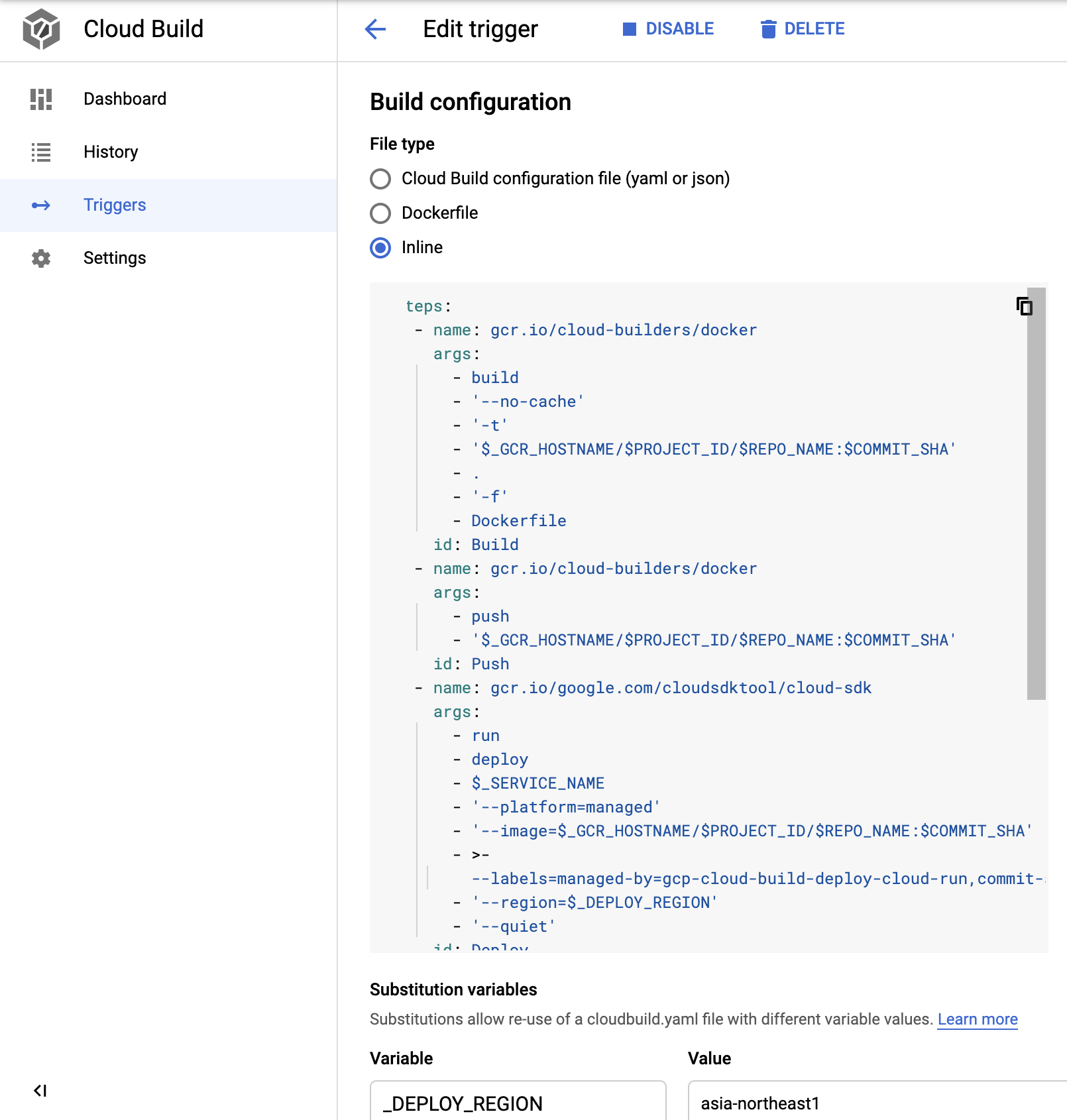The width and height of the screenshot is (1067, 1120).
Task: Click the Dockerfile argument in YAML
Action: click(x=519, y=521)
